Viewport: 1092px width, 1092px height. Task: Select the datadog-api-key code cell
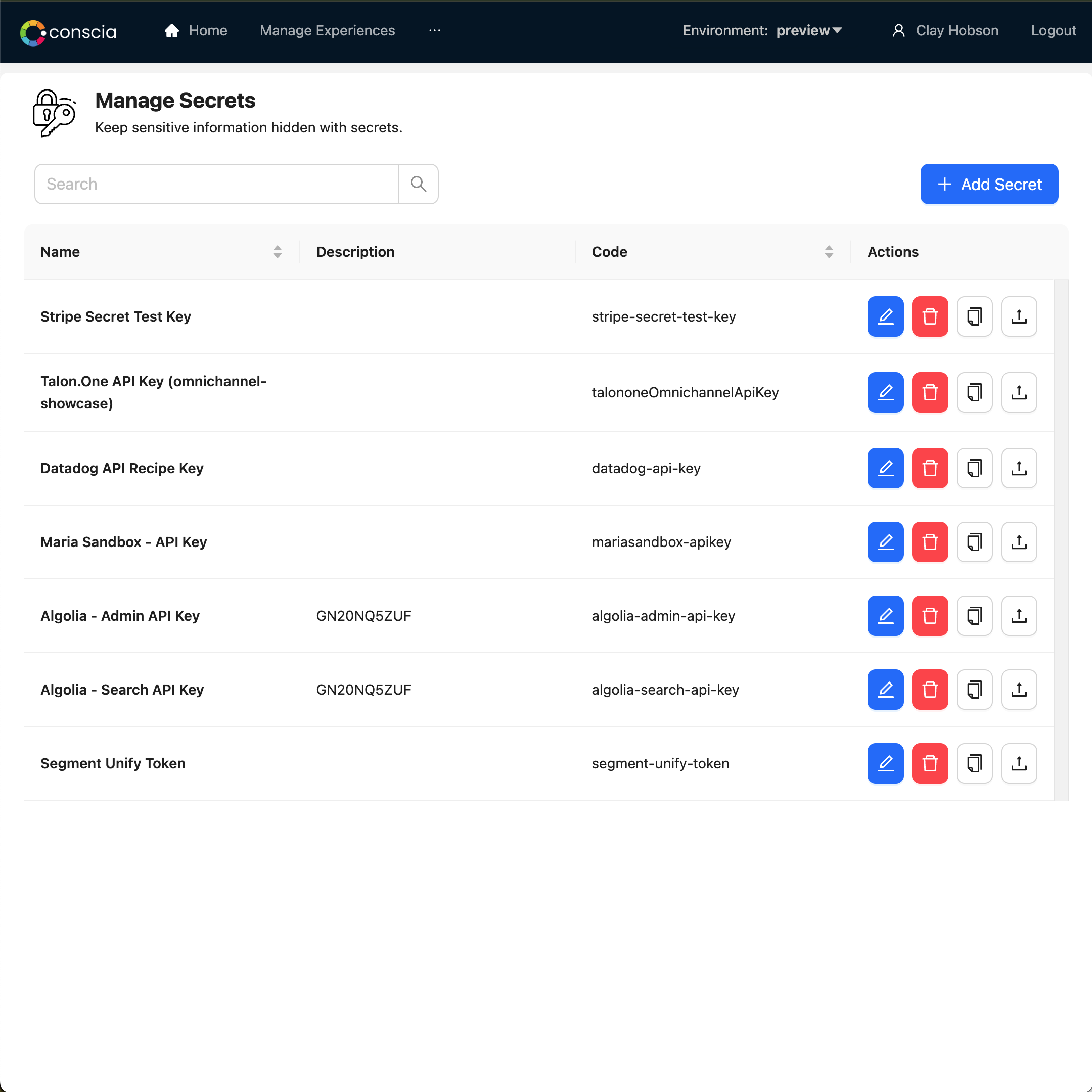(x=646, y=468)
